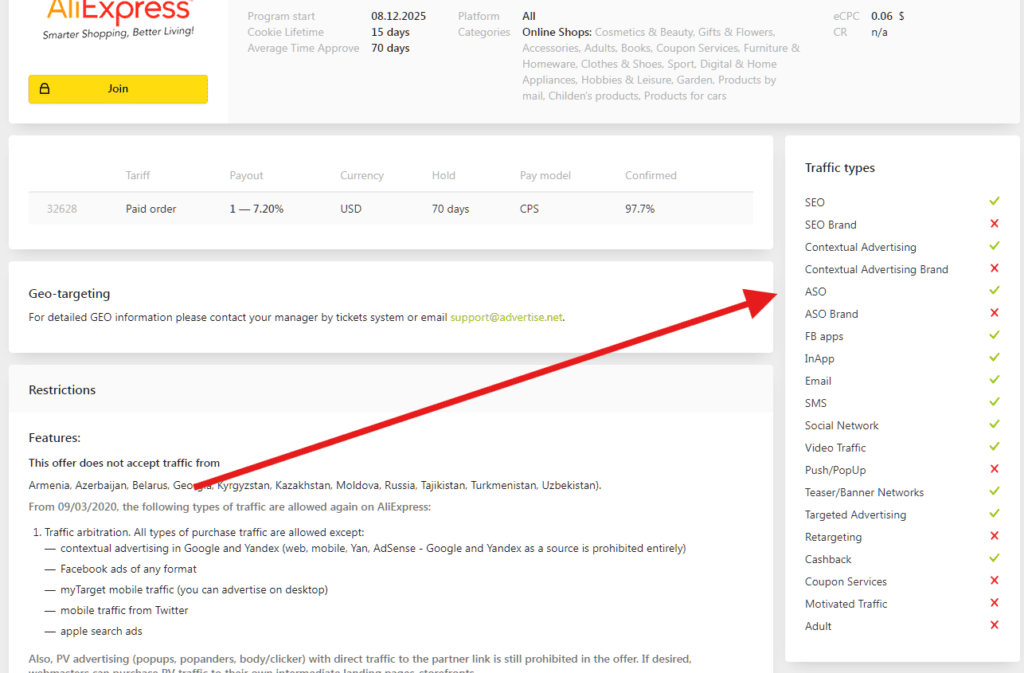This screenshot has height=673, width=1024.
Task: Open the Clothes & Shoes category
Action: tap(623, 63)
